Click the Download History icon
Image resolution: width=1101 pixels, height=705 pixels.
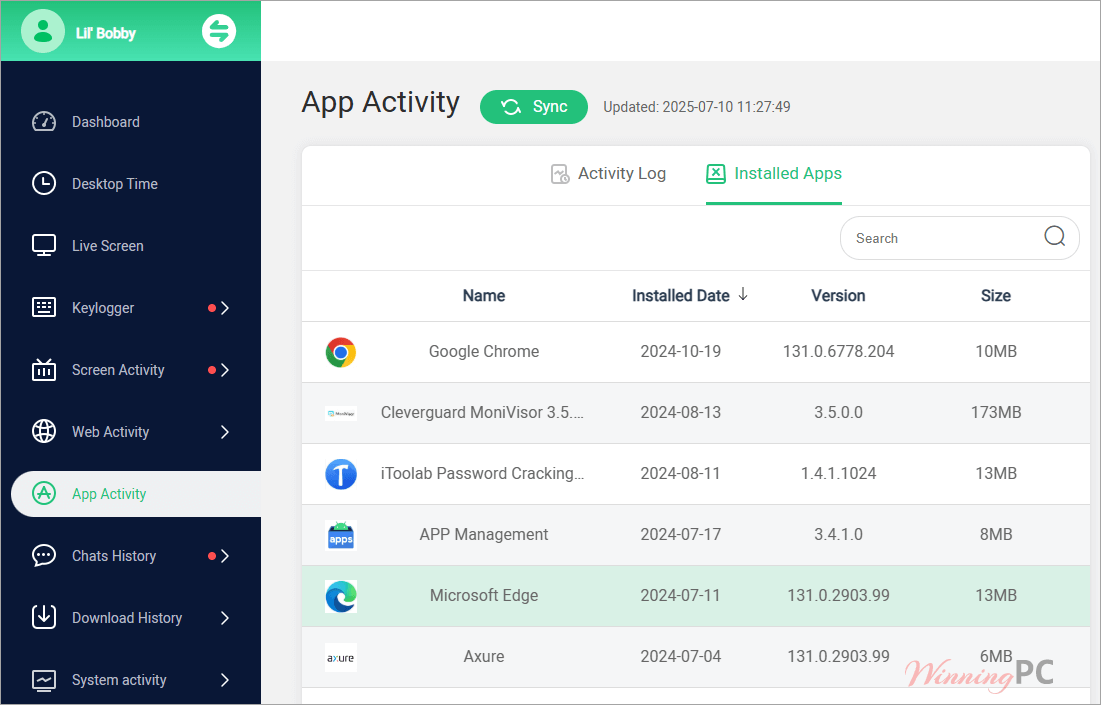click(x=44, y=617)
